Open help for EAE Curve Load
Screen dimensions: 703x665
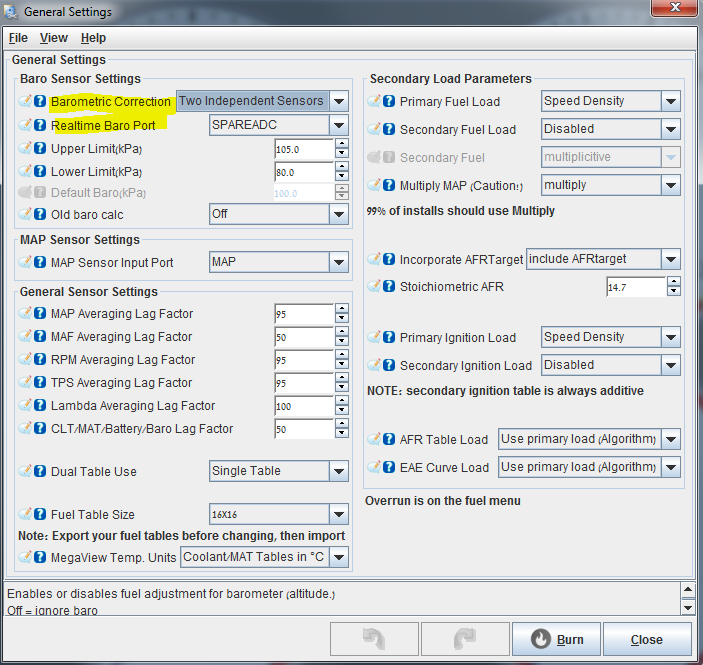pyautogui.click(x=389, y=467)
